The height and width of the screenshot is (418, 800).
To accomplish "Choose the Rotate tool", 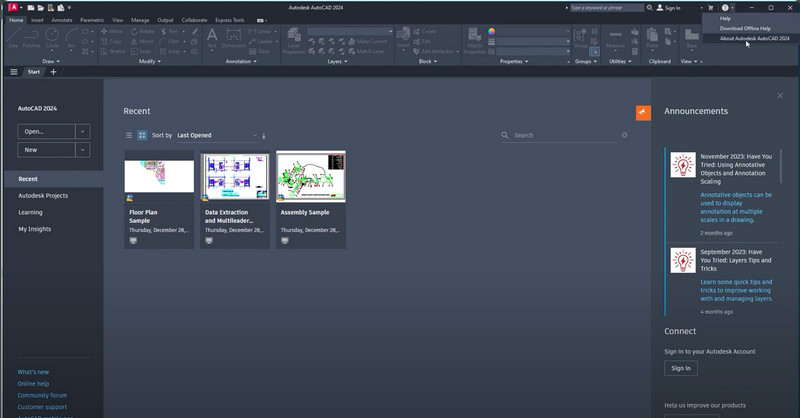I will click(x=142, y=31).
